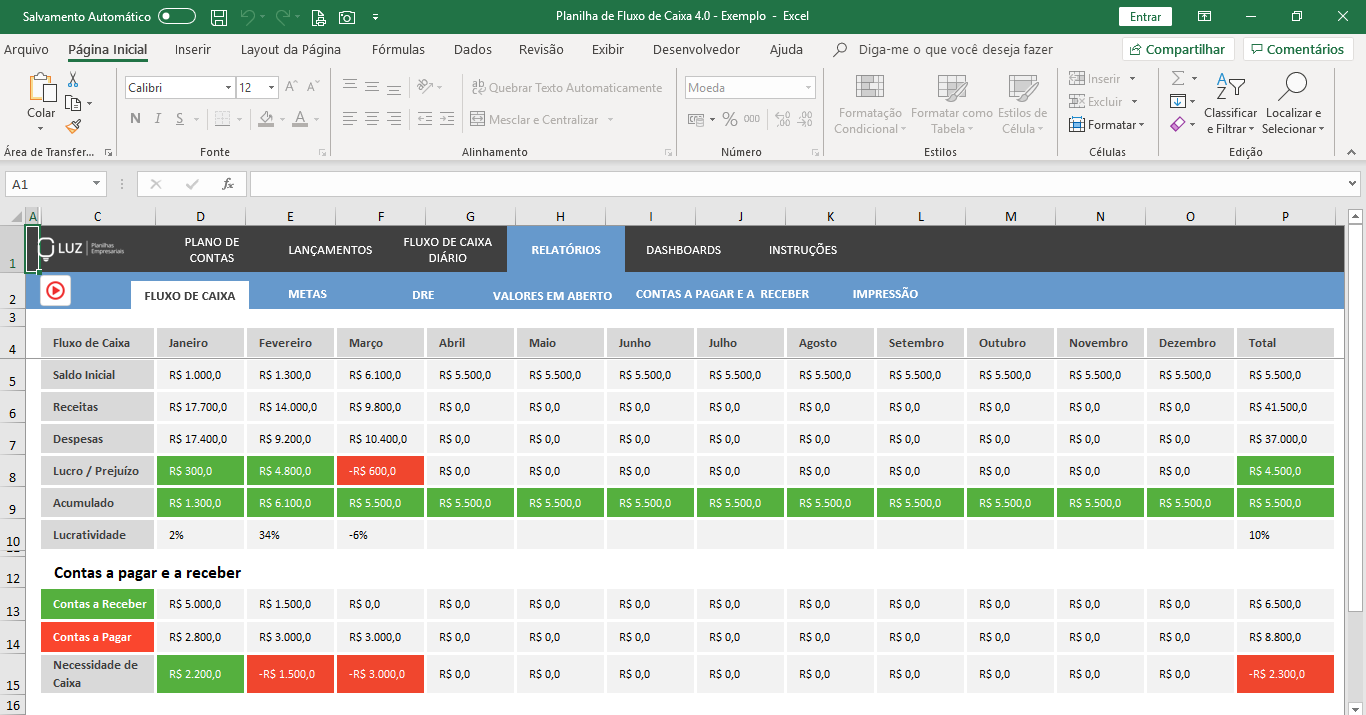Click the percent style icon
1366x715 pixels.
[730, 120]
